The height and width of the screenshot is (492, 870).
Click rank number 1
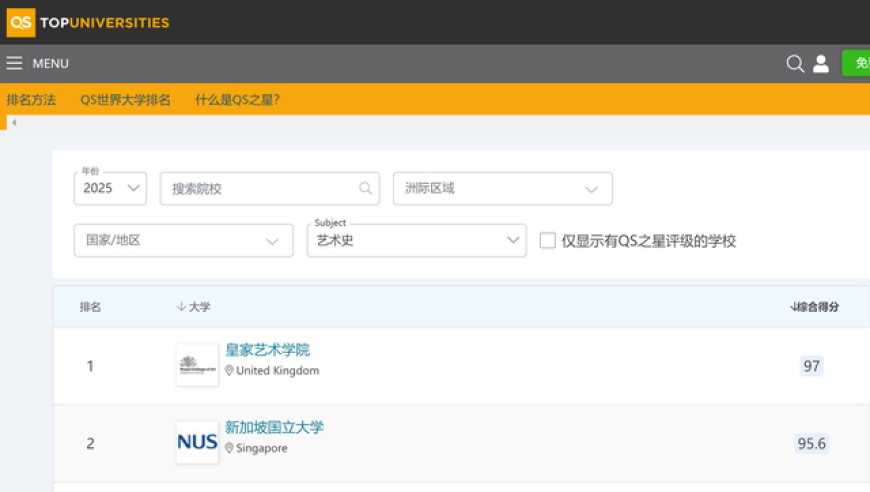[x=90, y=366]
